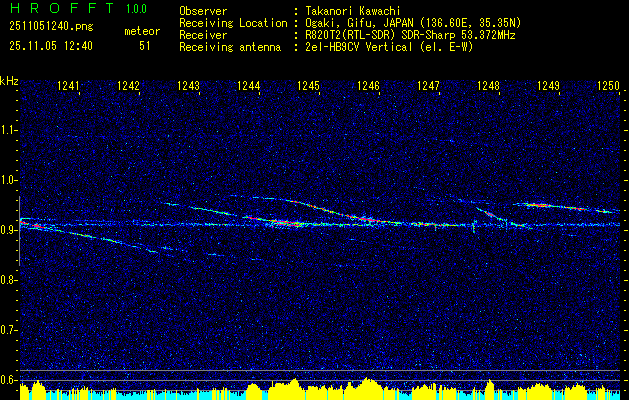
Task: Click the Observer label
Action: coord(203,11)
